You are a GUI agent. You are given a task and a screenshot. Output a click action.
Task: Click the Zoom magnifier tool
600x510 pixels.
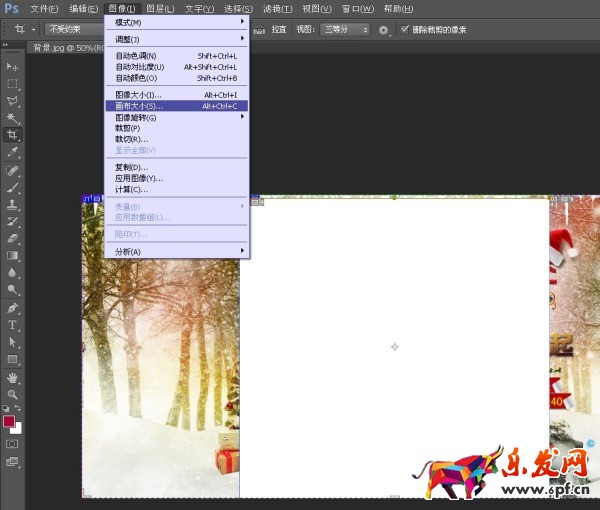pyautogui.click(x=13, y=395)
